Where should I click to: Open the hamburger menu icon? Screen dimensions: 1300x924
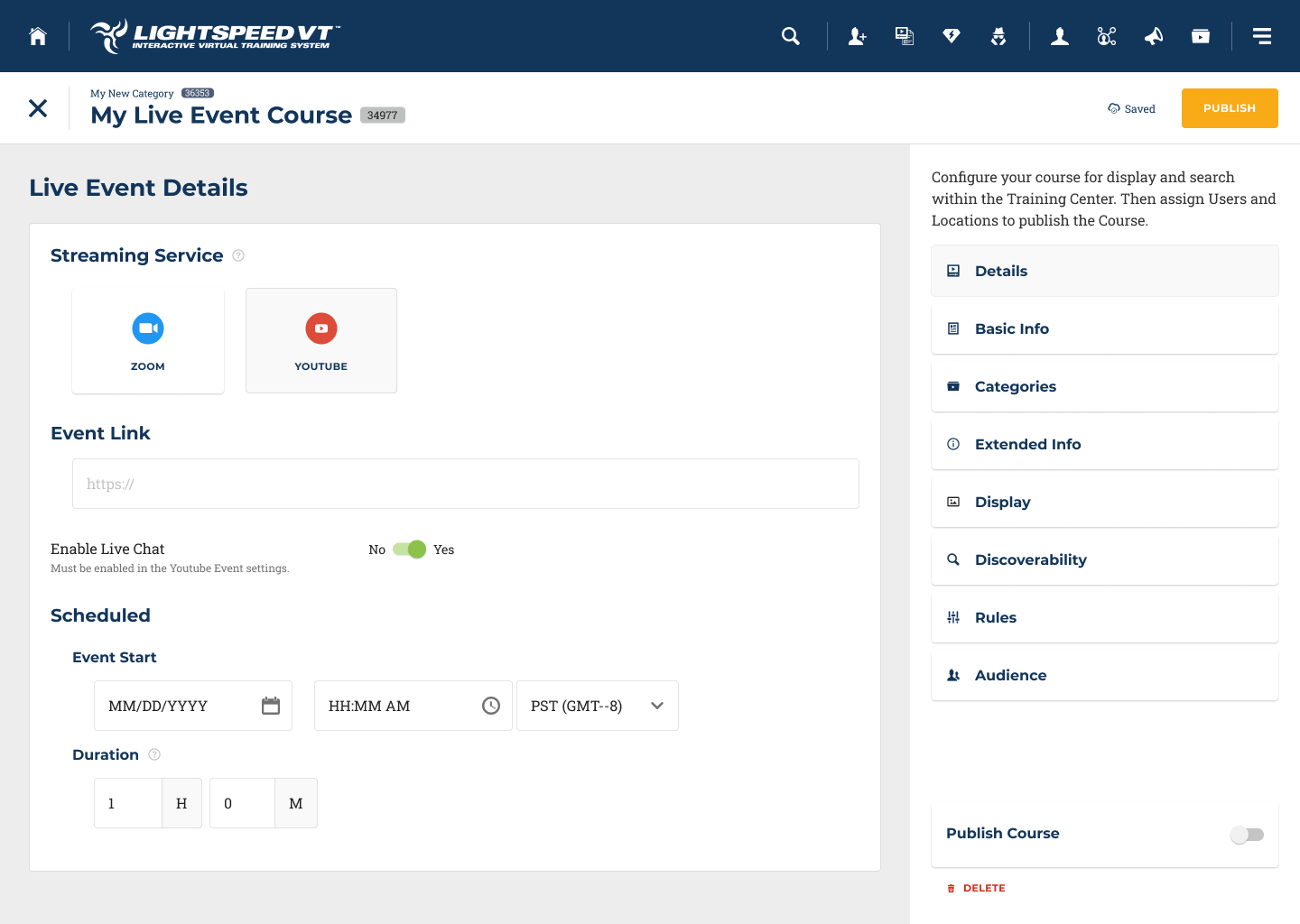click(x=1262, y=36)
